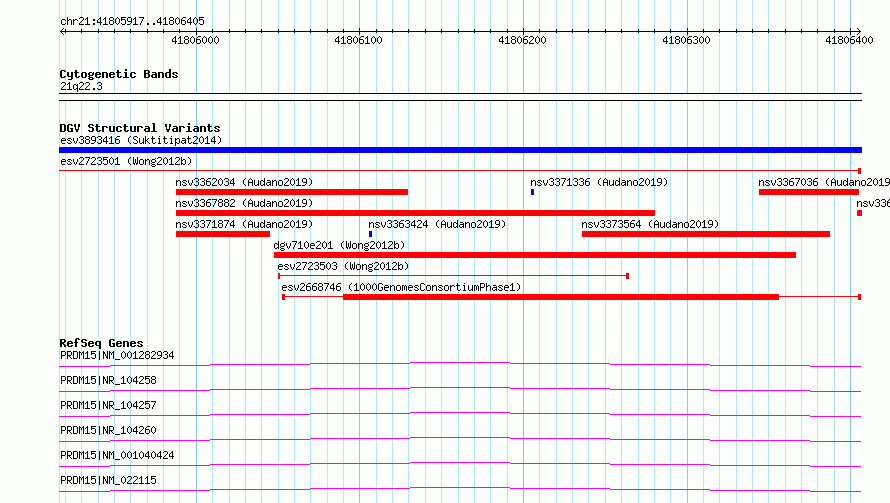Select the dgv710e201 (Wong2012b) label
Image resolution: width=890 pixels, height=503 pixels.
(339, 245)
